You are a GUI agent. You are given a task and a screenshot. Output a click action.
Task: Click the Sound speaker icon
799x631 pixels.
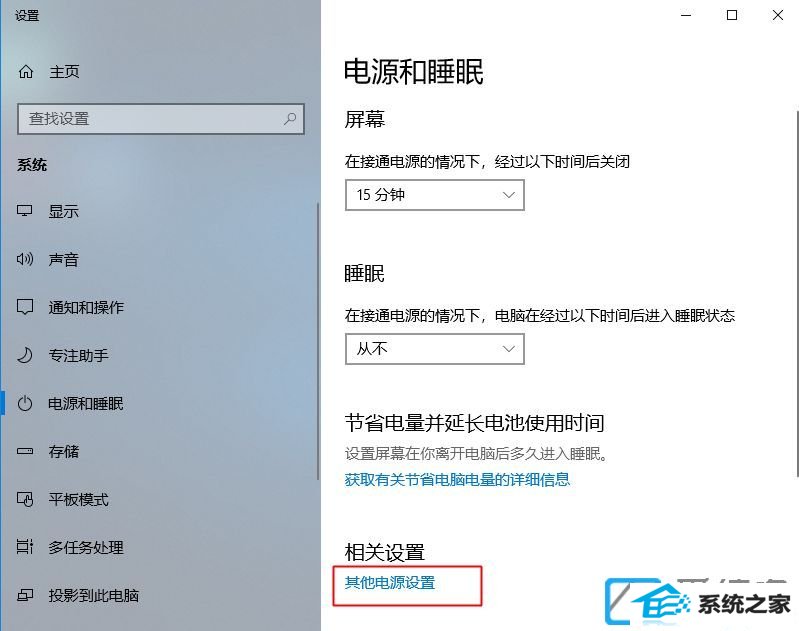pyautogui.click(x=25, y=259)
